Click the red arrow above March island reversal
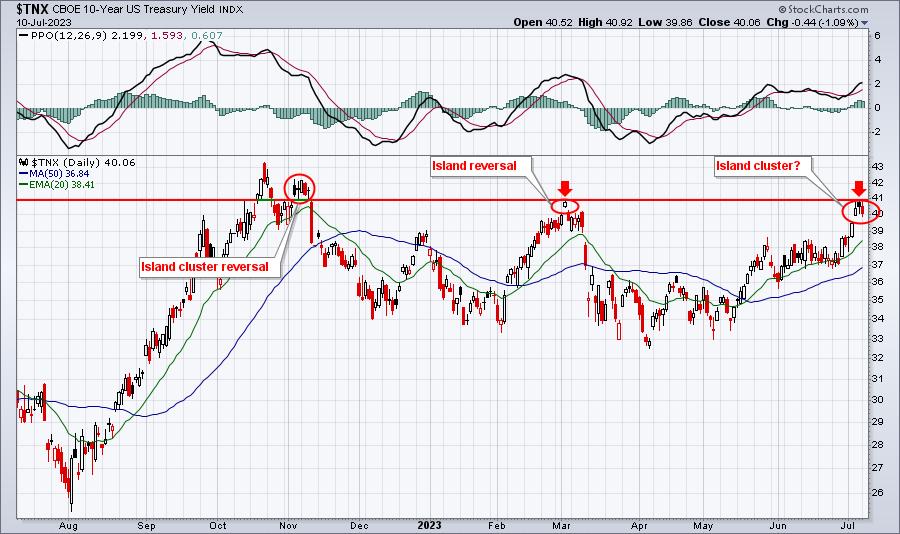Image resolution: width=900 pixels, height=534 pixels. click(x=565, y=188)
